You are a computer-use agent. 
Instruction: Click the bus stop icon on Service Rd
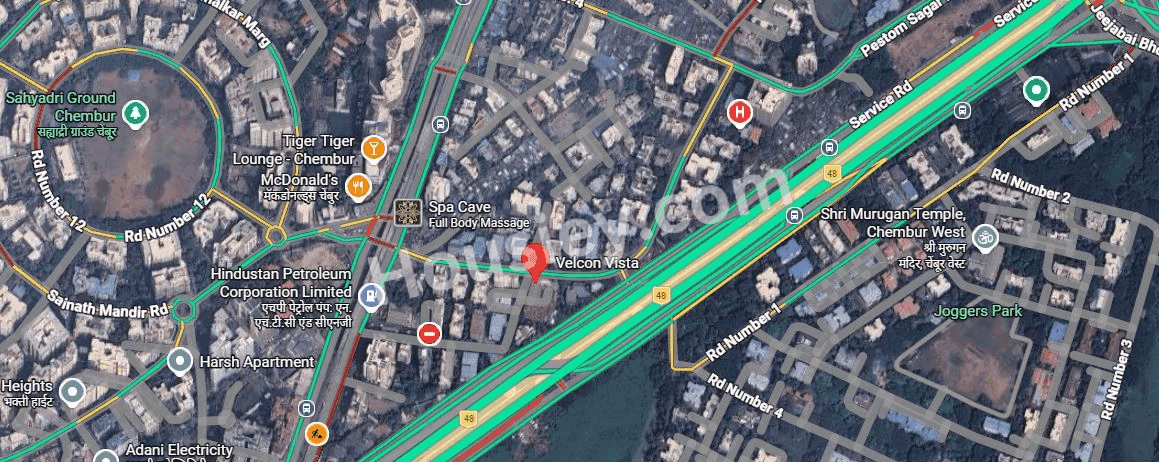tap(830, 147)
